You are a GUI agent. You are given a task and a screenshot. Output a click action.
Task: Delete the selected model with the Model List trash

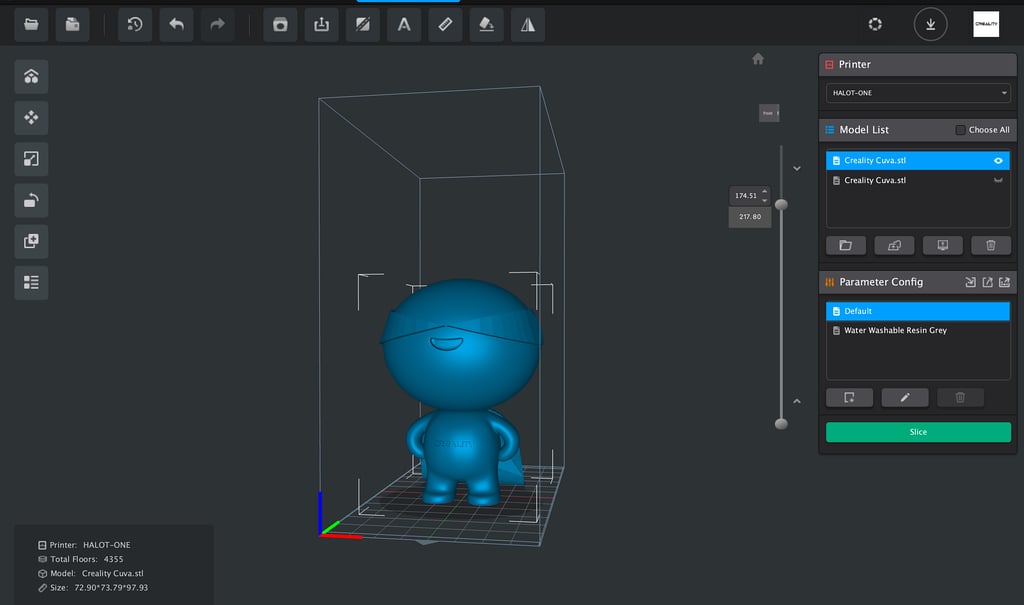coord(991,245)
